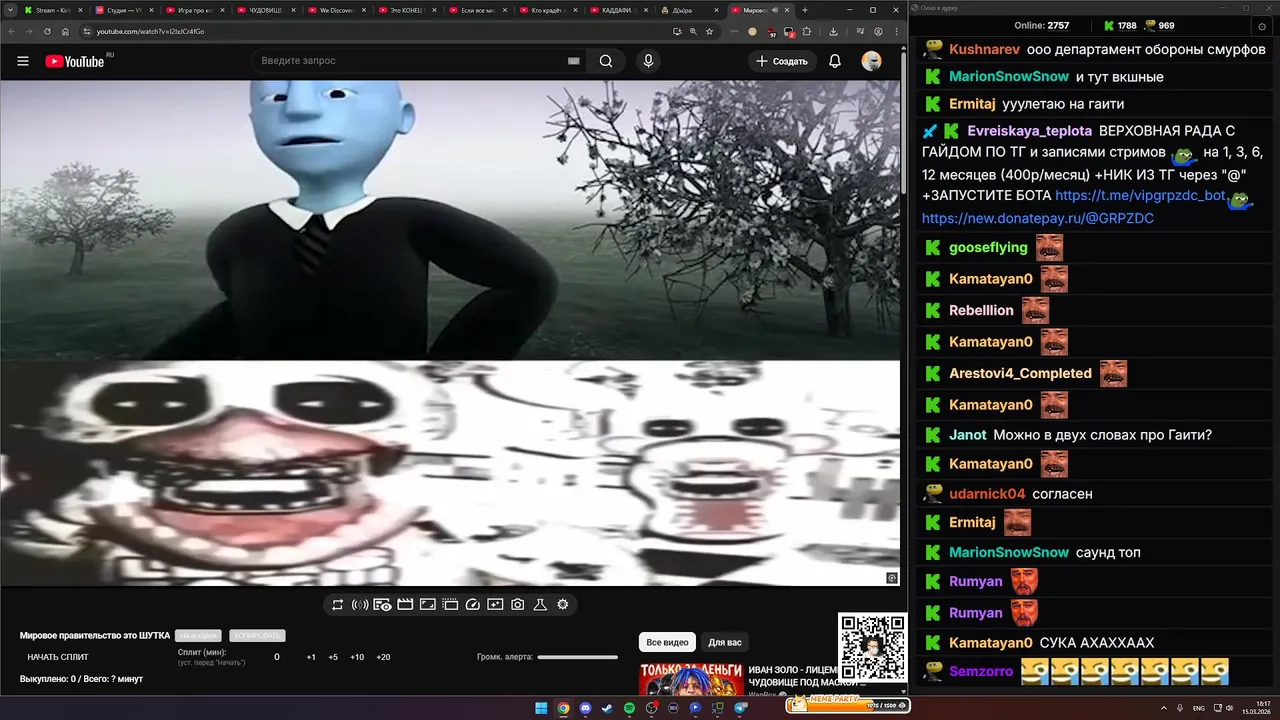Viewport: 1280px width, 720px height.
Task: Click the corner icon at video's lower right
Action: (x=892, y=578)
